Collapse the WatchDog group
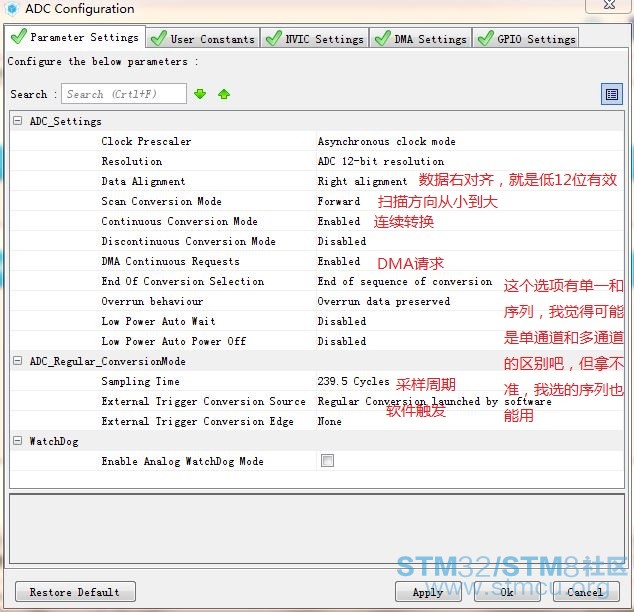This screenshot has width=634, height=612. coord(17,441)
